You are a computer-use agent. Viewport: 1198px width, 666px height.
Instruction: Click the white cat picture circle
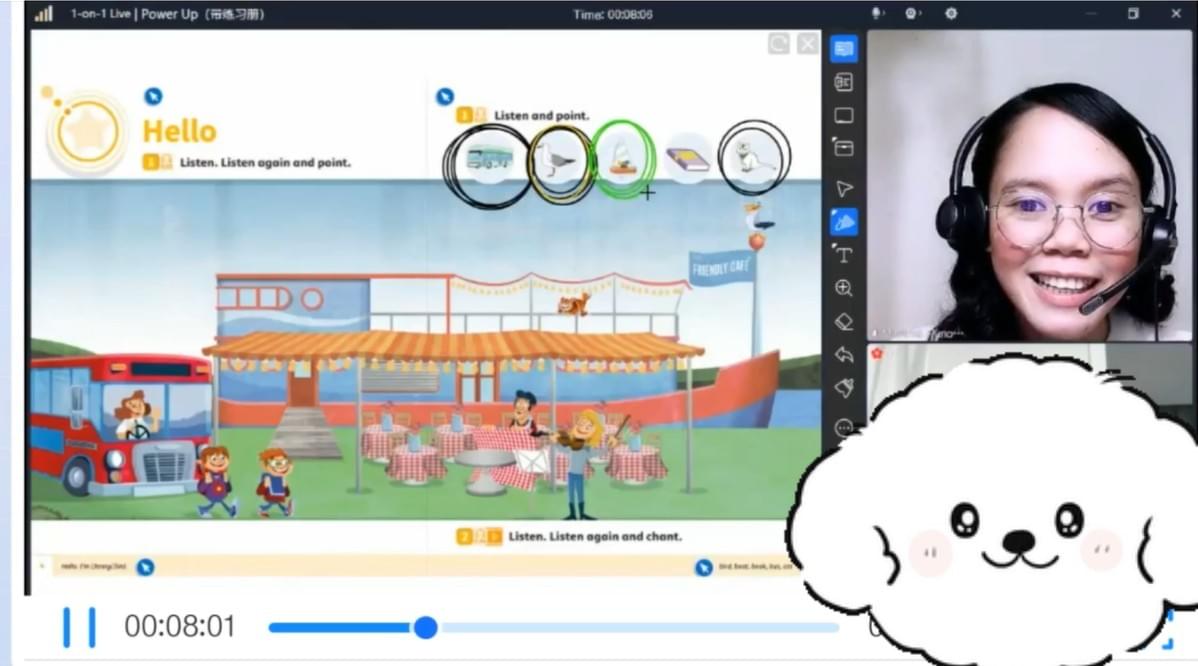click(752, 159)
